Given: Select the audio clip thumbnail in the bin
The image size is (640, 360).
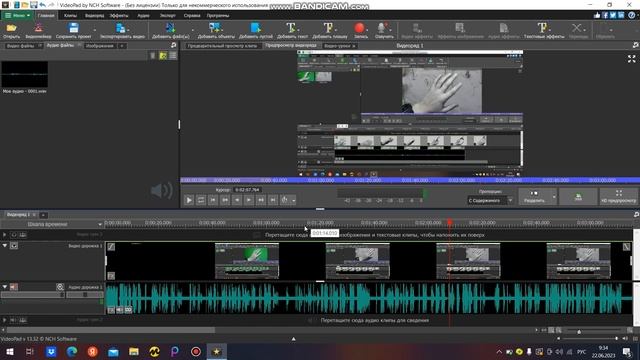Looking at the screenshot, I should pos(24,74).
